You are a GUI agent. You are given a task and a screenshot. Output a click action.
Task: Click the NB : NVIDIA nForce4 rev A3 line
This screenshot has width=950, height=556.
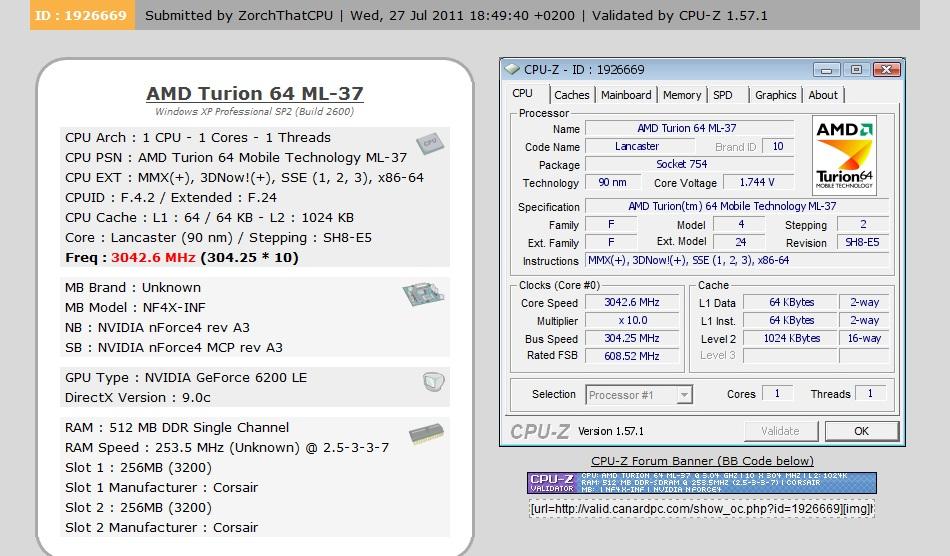(x=157, y=328)
